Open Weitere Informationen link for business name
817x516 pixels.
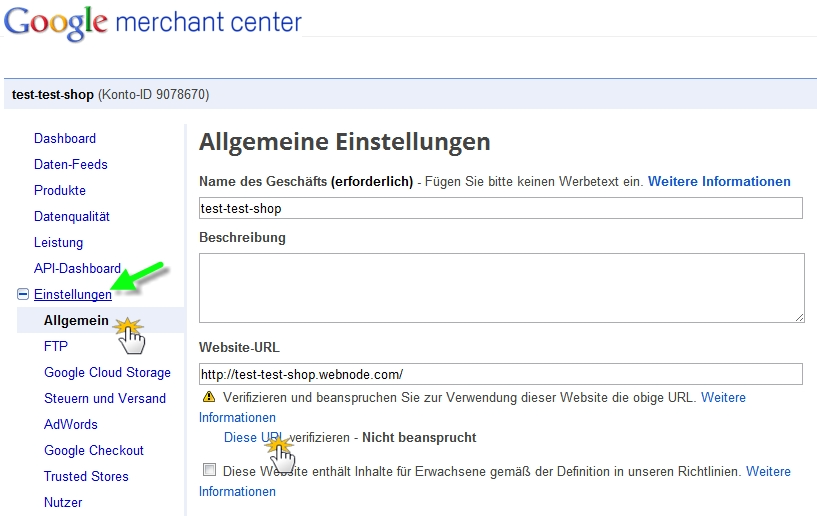tap(719, 181)
